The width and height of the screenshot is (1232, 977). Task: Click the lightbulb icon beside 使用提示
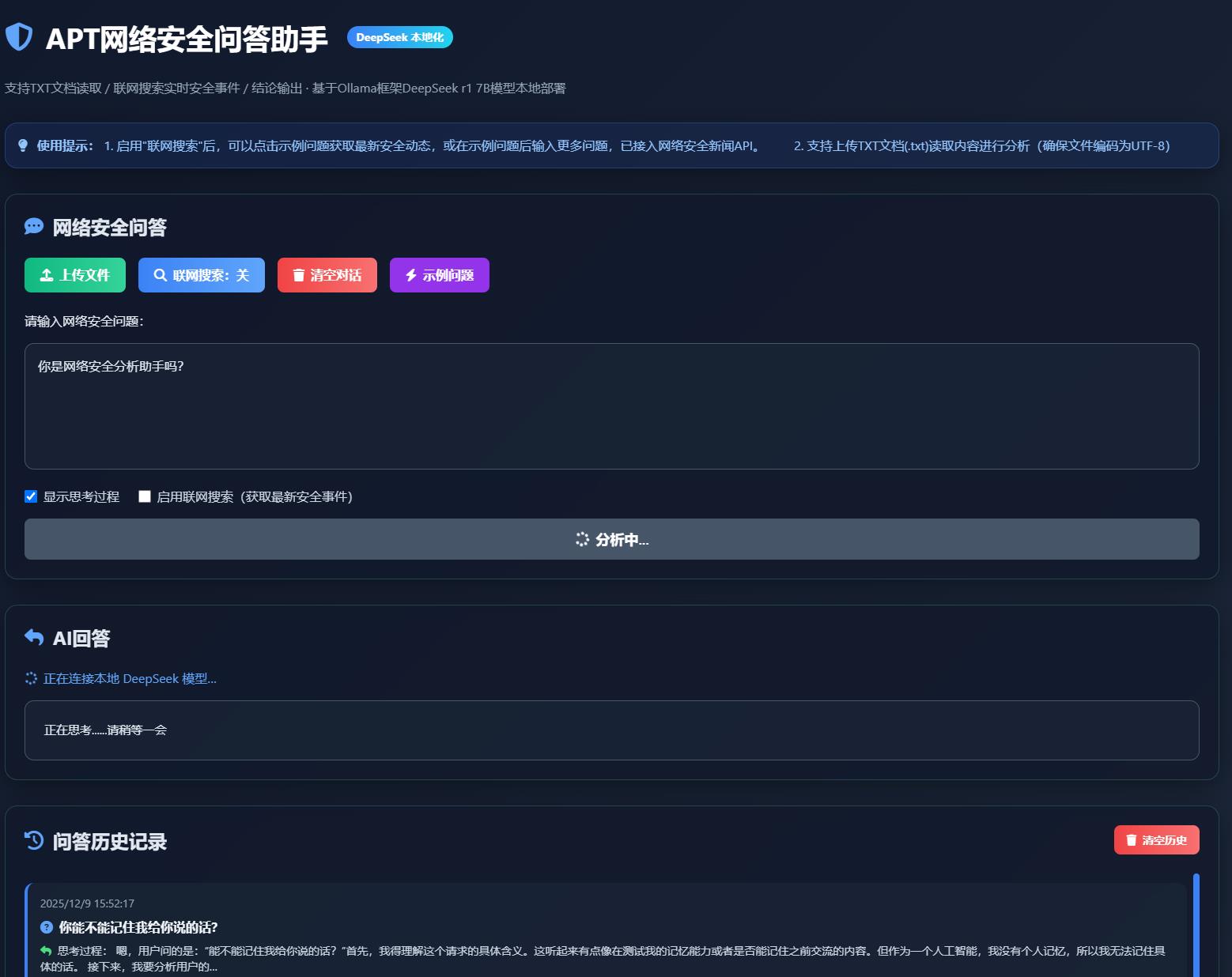(23, 145)
